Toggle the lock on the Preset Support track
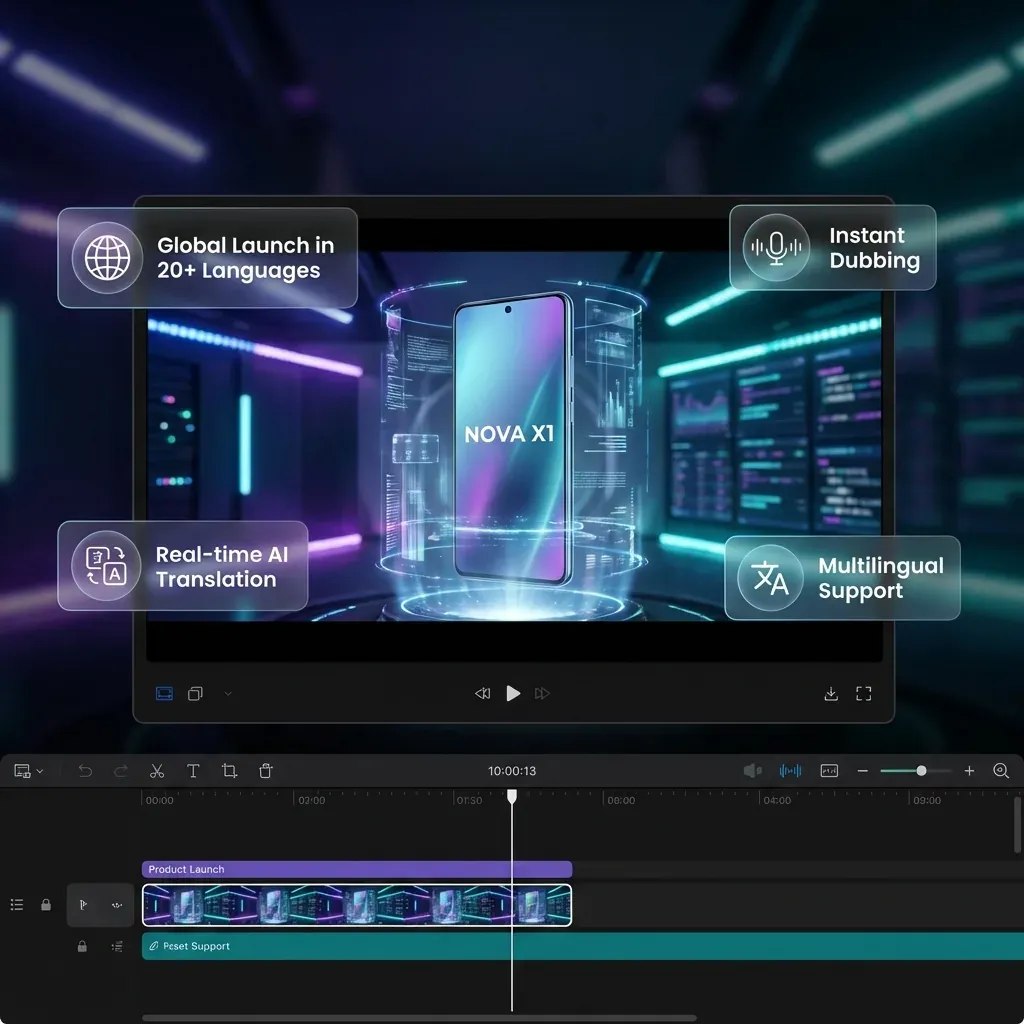Viewport: 1024px width, 1024px height. [x=82, y=946]
